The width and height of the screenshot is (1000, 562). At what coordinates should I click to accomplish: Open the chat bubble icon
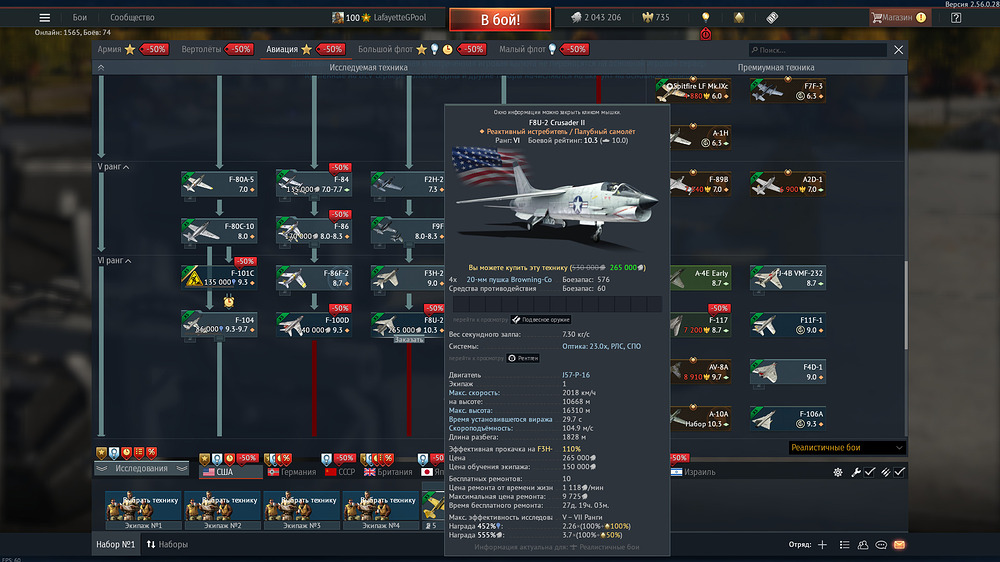coord(881,545)
